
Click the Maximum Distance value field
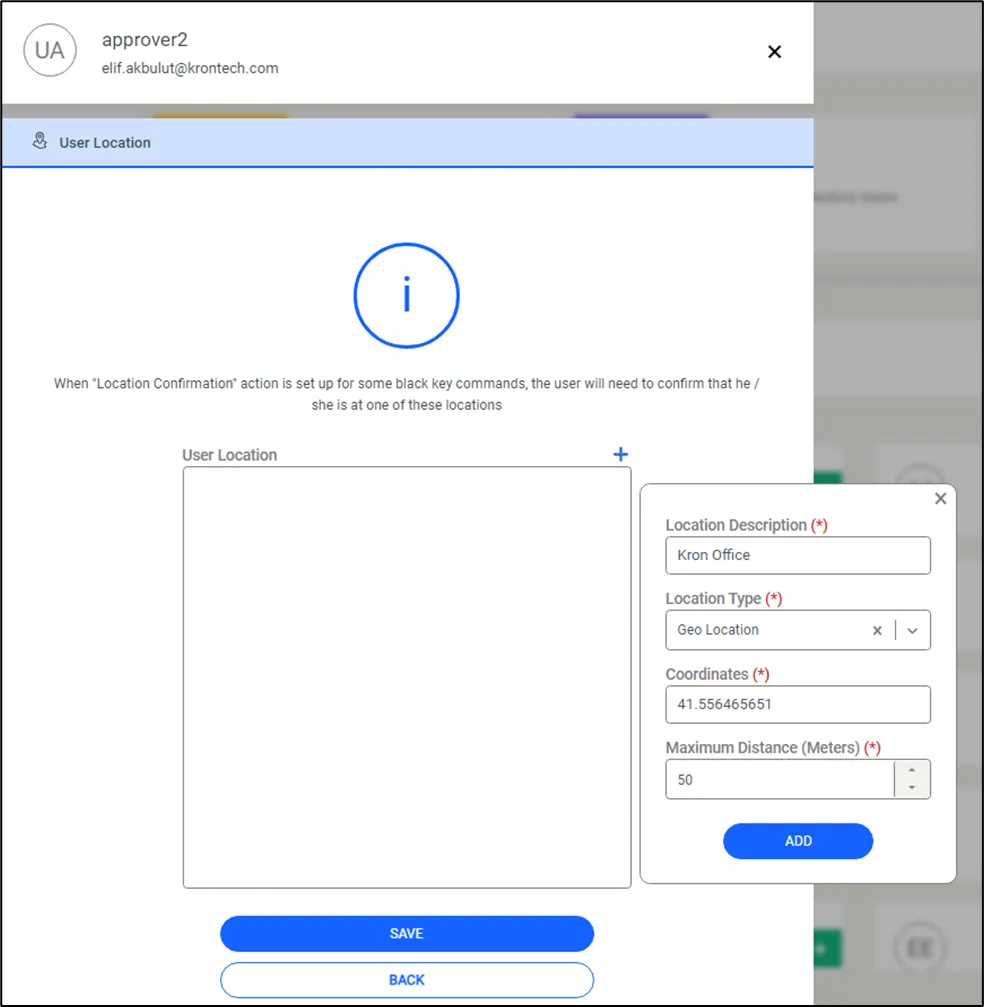click(780, 780)
